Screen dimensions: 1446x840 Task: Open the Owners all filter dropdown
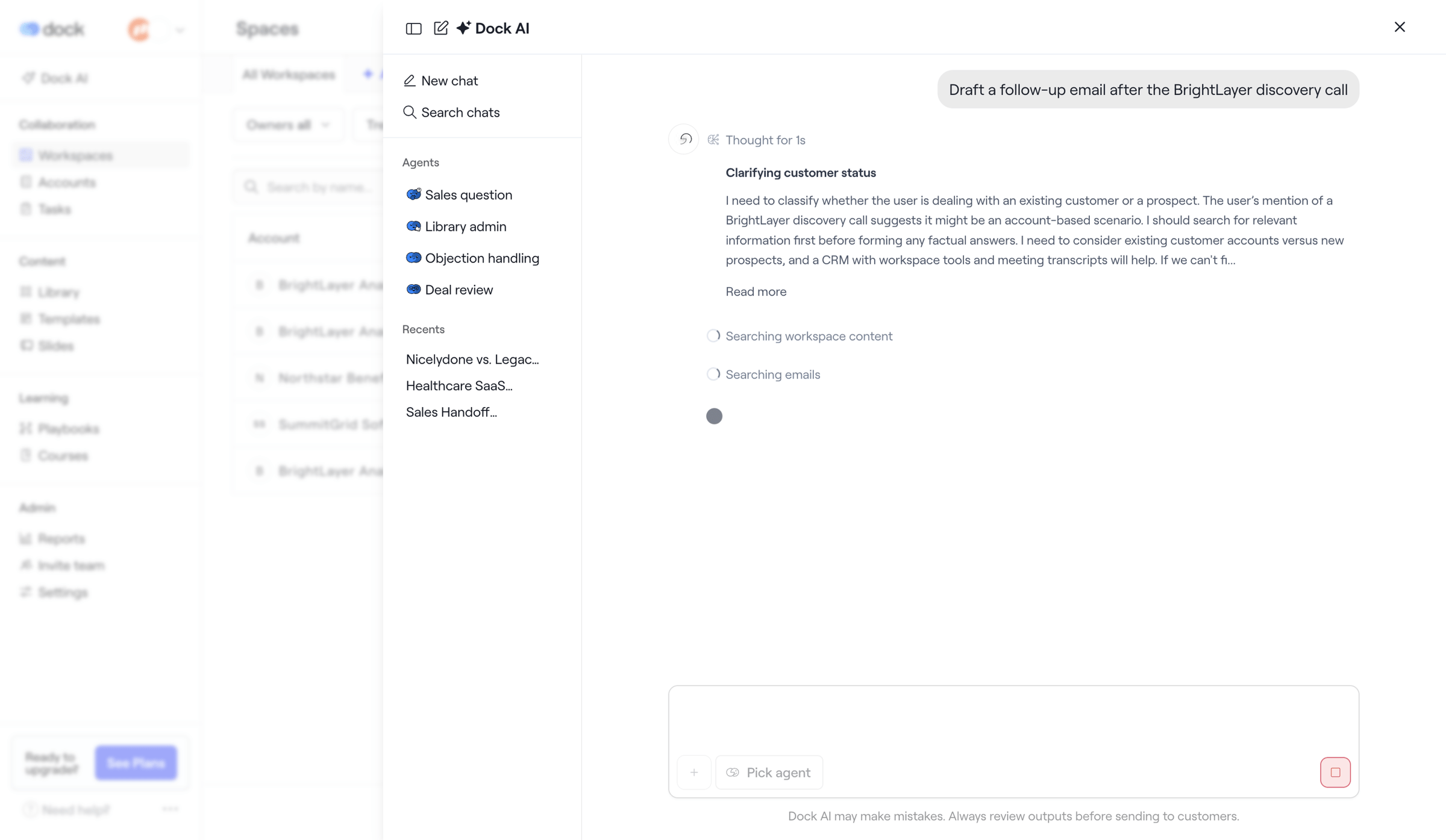pyautogui.click(x=289, y=125)
